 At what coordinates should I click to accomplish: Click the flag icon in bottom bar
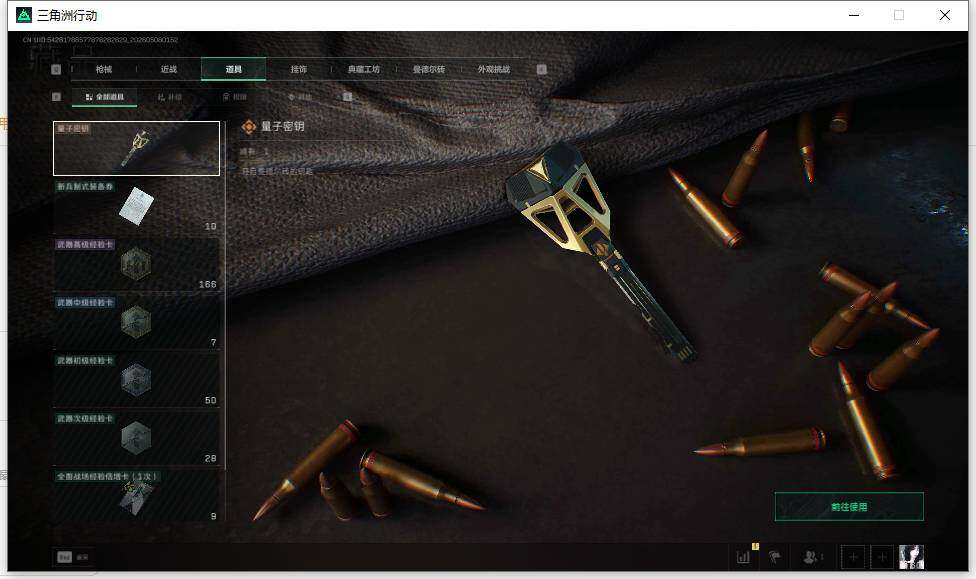(x=774, y=557)
